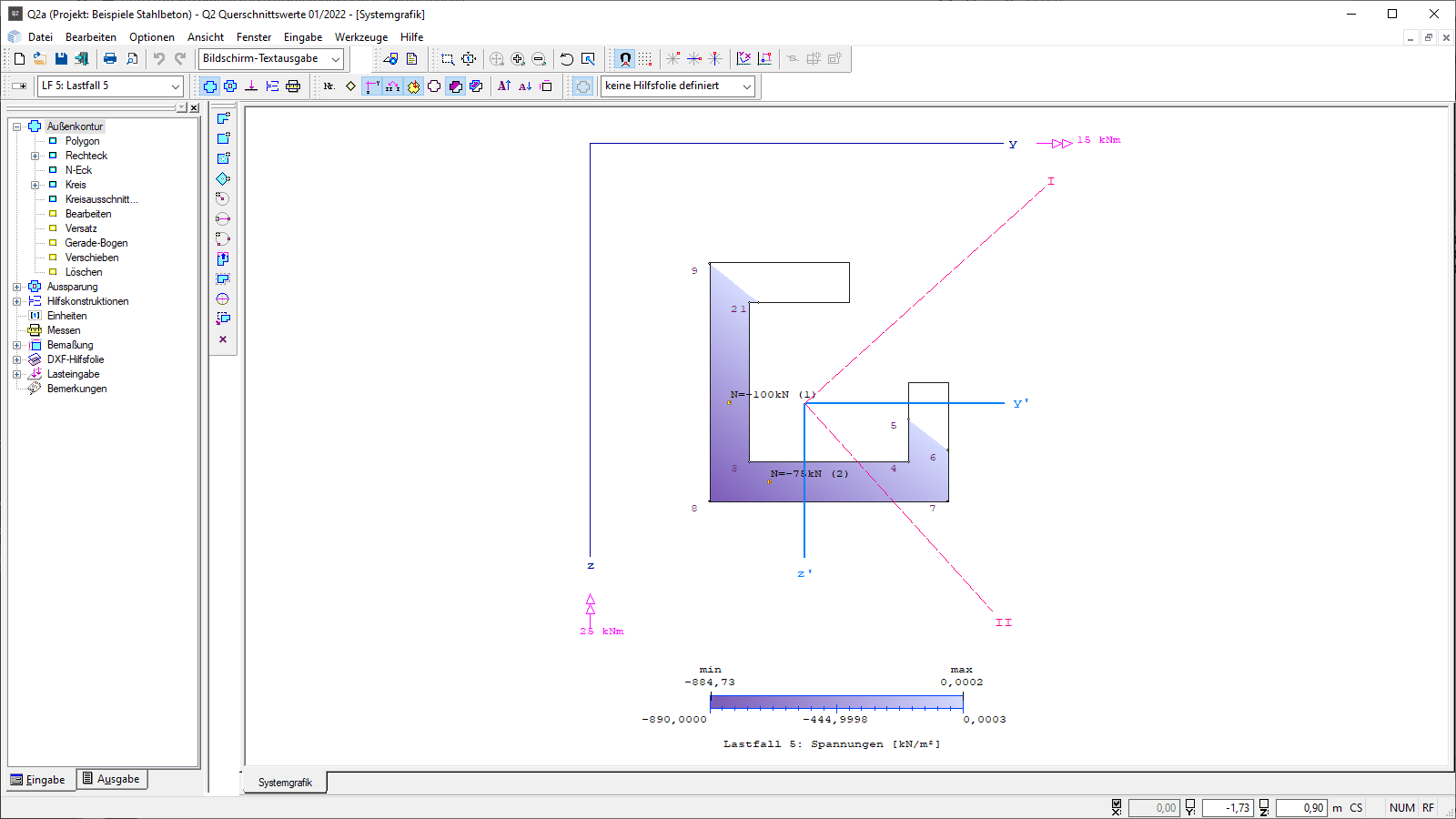
Task: Click the polygon contour tool icon
Action: [223, 118]
